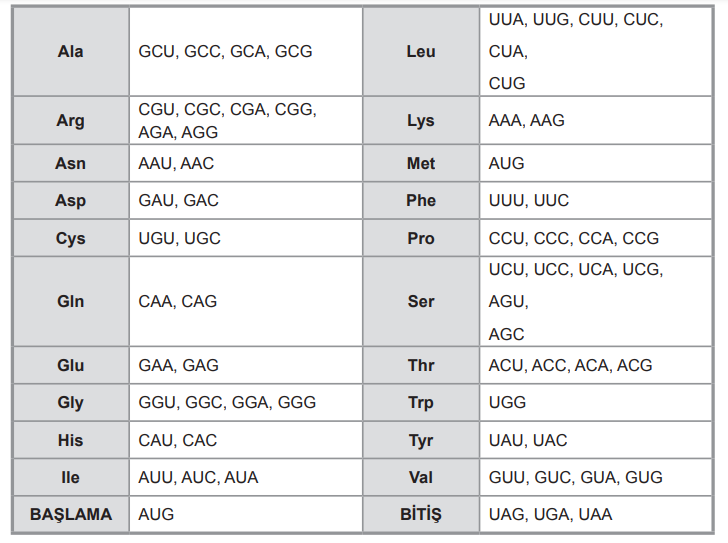Click the BAŞLAMA start label cell
This screenshot has width=728, height=543.
(x=71, y=514)
